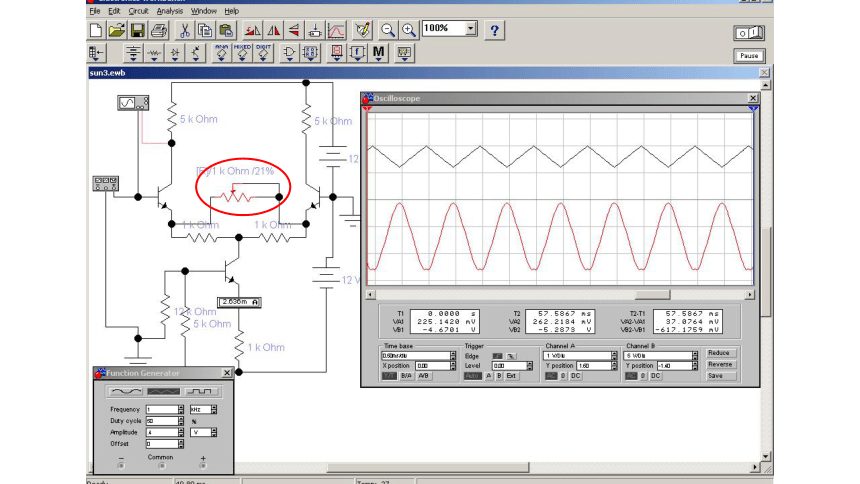The image size is (860, 484).
Task: Open component properties icon
Action: (x=362, y=30)
